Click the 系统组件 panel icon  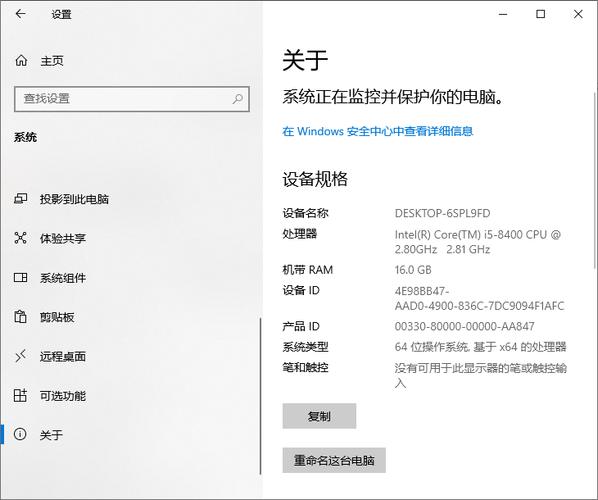(21, 277)
